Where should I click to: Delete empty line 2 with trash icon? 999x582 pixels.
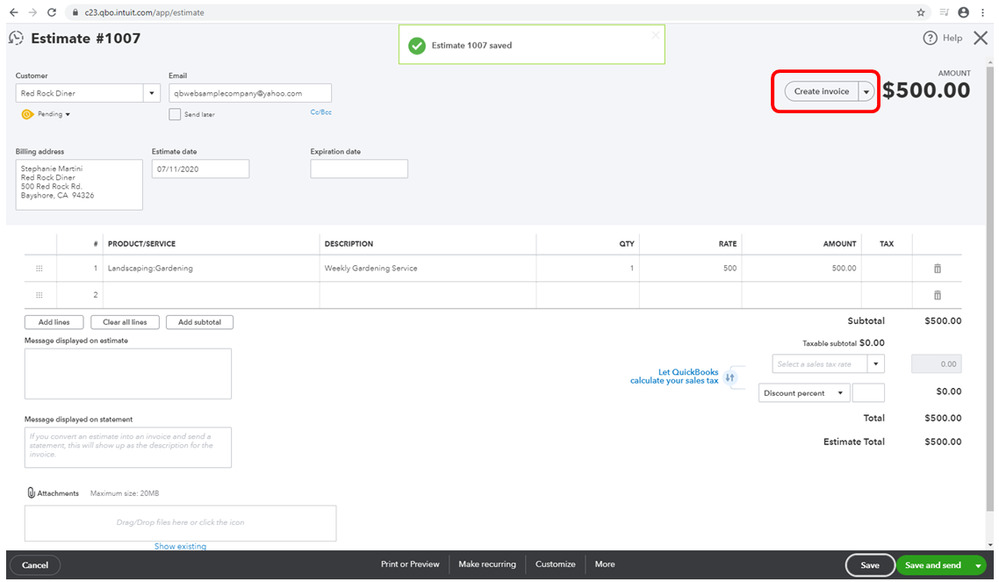click(x=937, y=295)
